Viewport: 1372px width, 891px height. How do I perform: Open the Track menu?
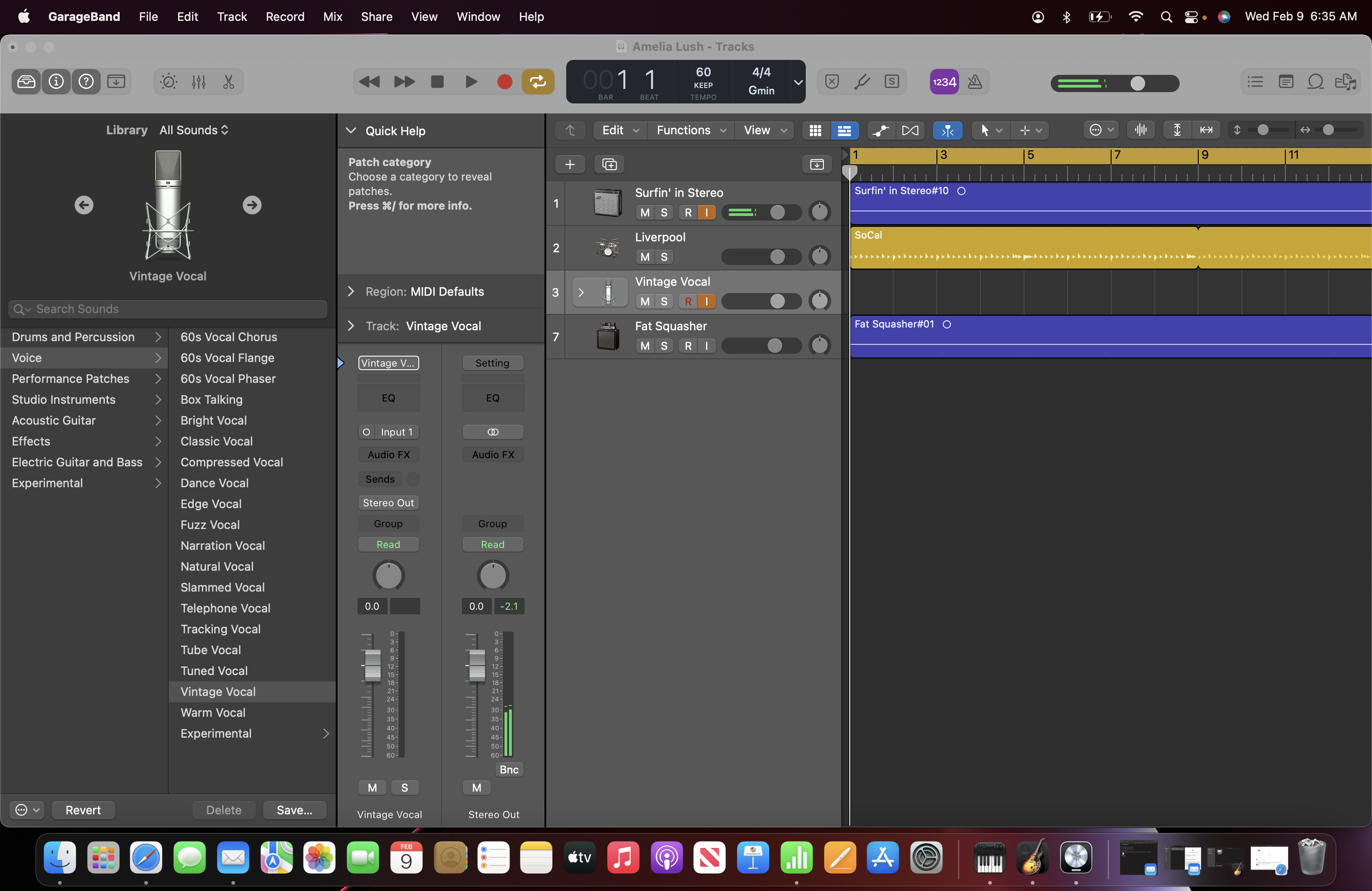coord(232,17)
